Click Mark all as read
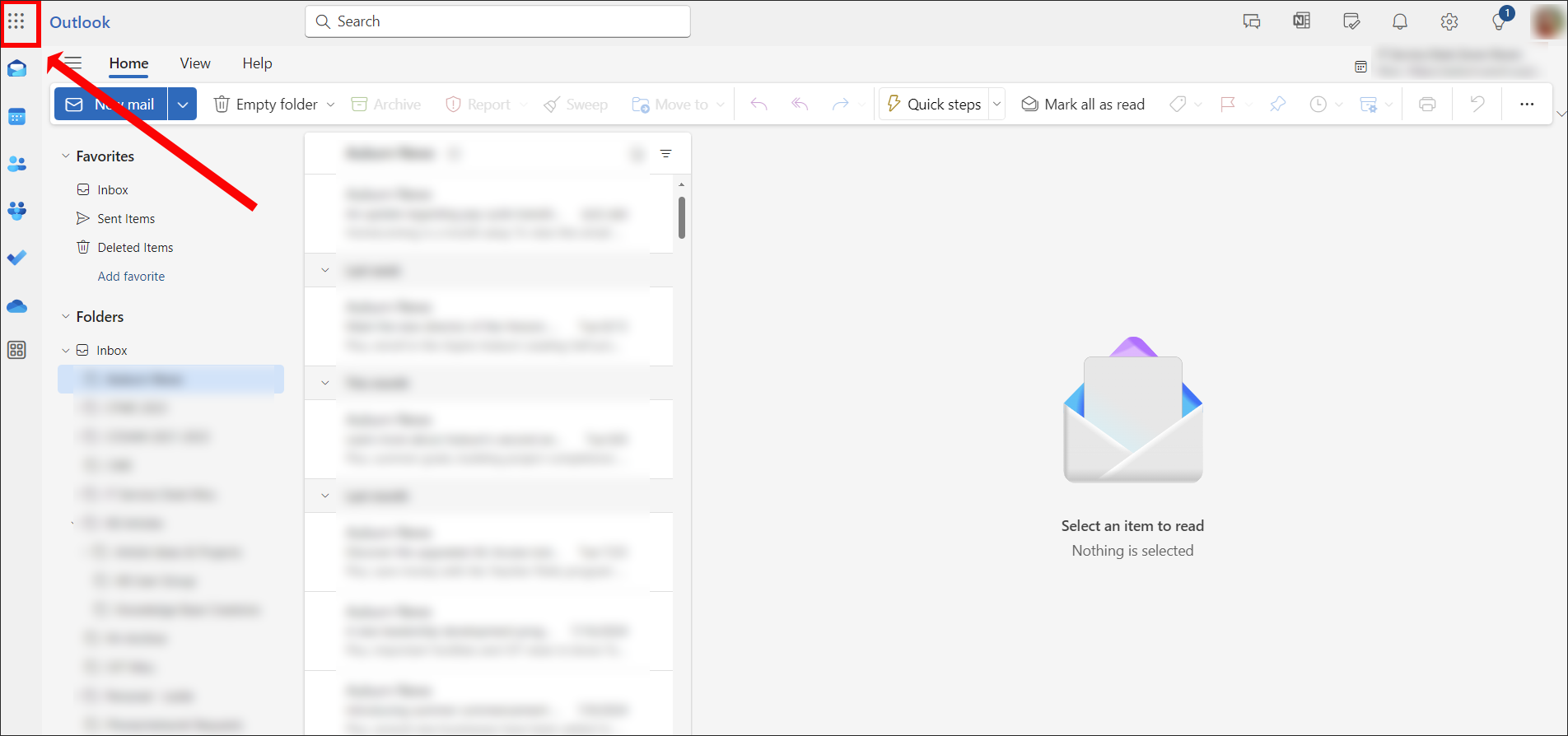The height and width of the screenshot is (736, 1568). [x=1083, y=105]
